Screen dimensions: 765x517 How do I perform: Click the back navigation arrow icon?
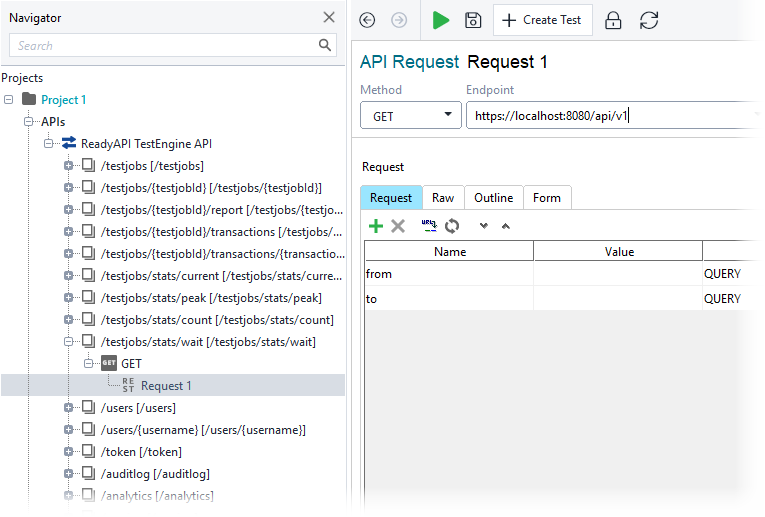(x=367, y=20)
